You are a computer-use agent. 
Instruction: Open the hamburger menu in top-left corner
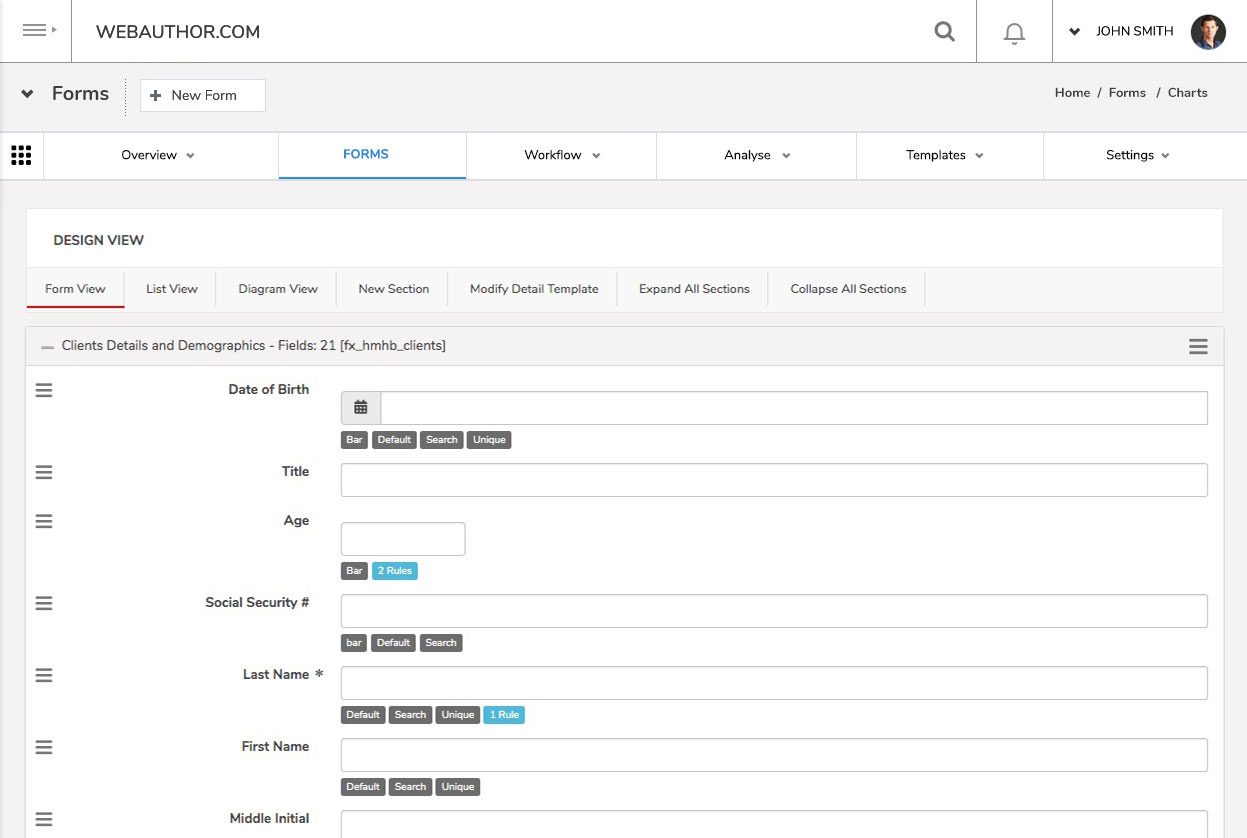click(x=36, y=31)
